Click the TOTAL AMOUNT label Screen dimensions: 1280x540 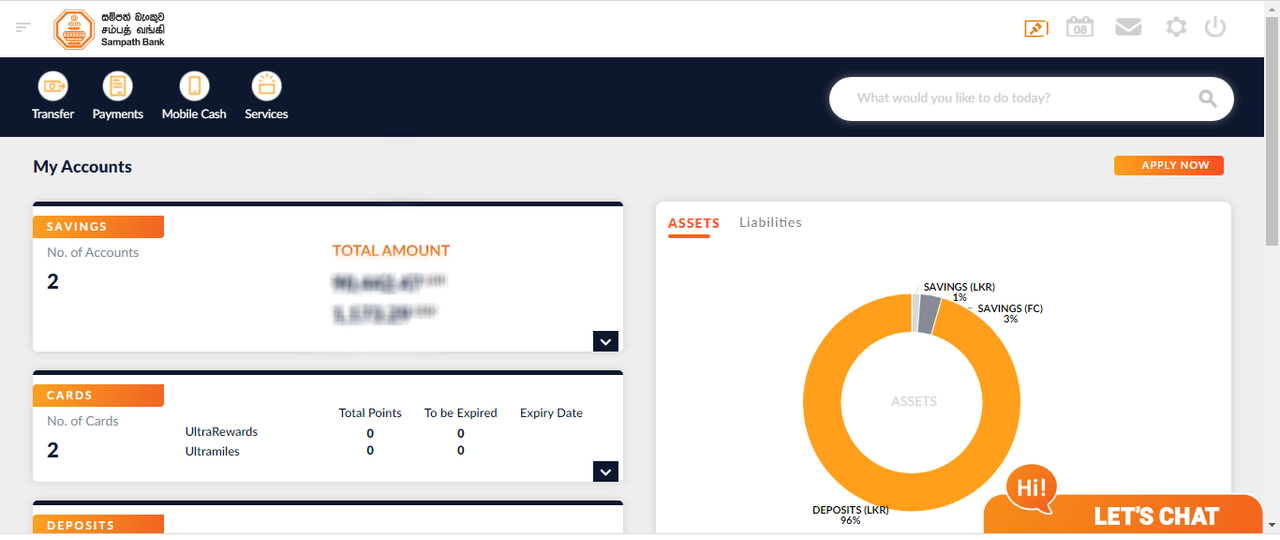[391, 251]
